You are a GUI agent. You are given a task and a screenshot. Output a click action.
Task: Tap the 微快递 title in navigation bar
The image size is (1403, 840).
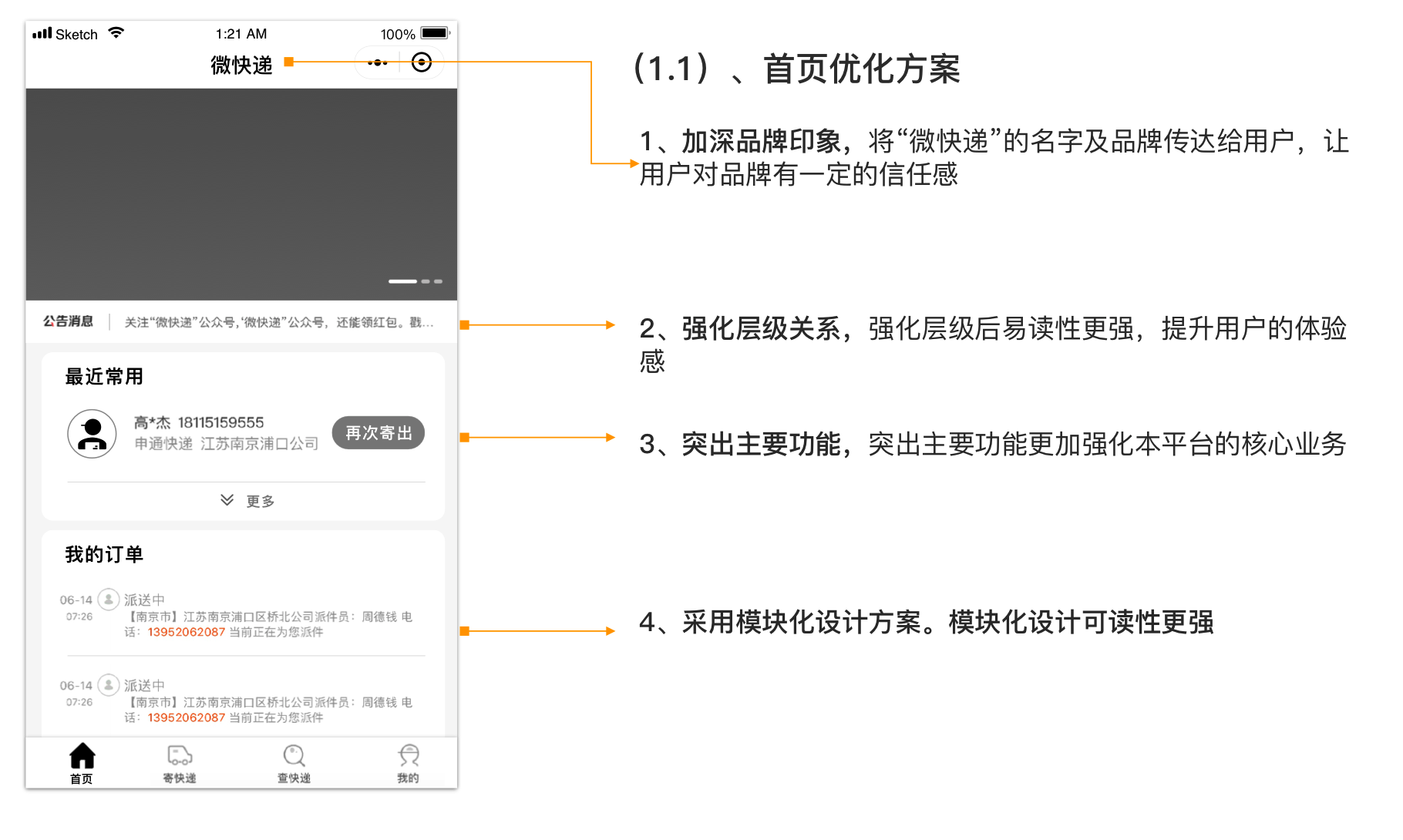pos(241,65)
